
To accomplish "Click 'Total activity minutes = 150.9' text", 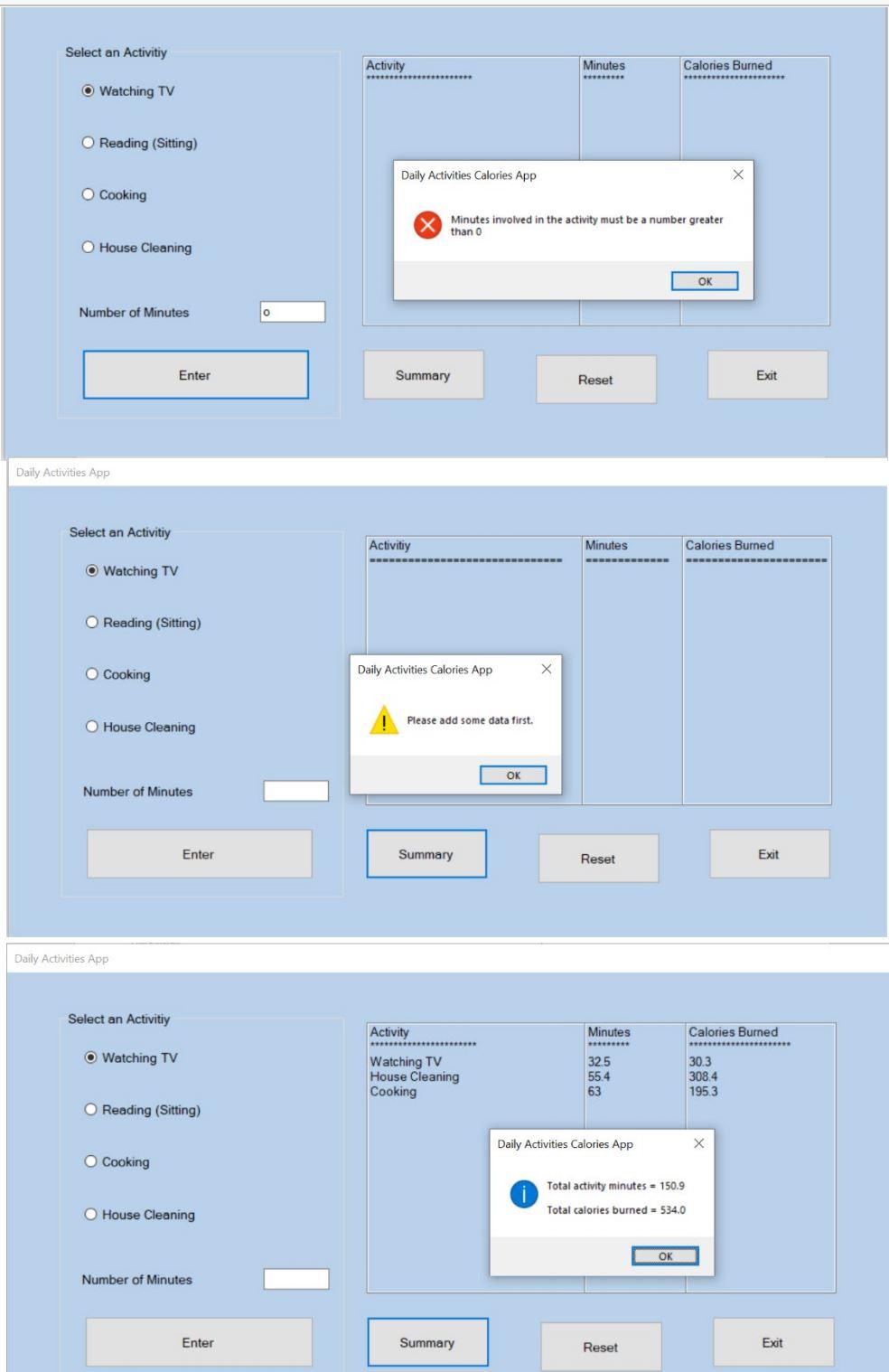I will tap(616, 1186).
